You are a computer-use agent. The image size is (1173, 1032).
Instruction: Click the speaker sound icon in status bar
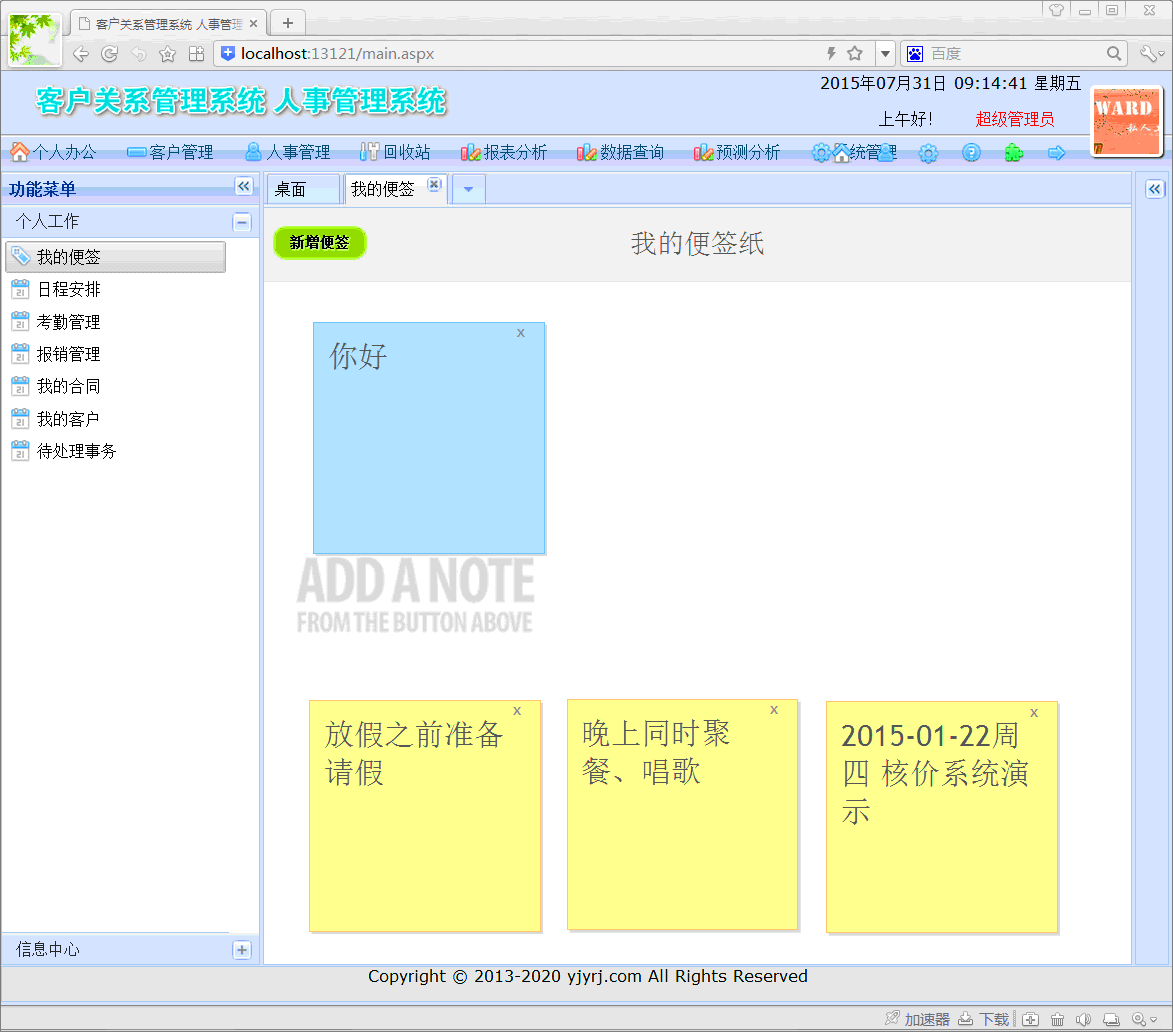[1083, 1019]
